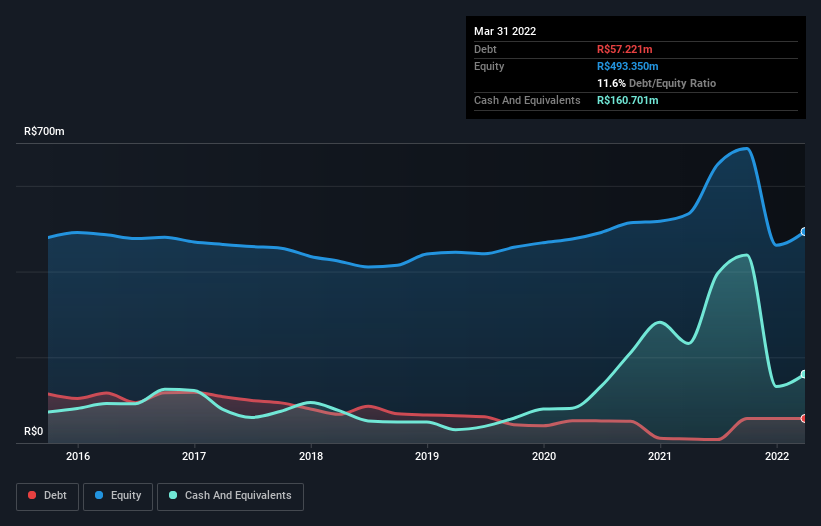Click the 2018 x-axis label
The image size is (821, 526).
click(311, 456)
